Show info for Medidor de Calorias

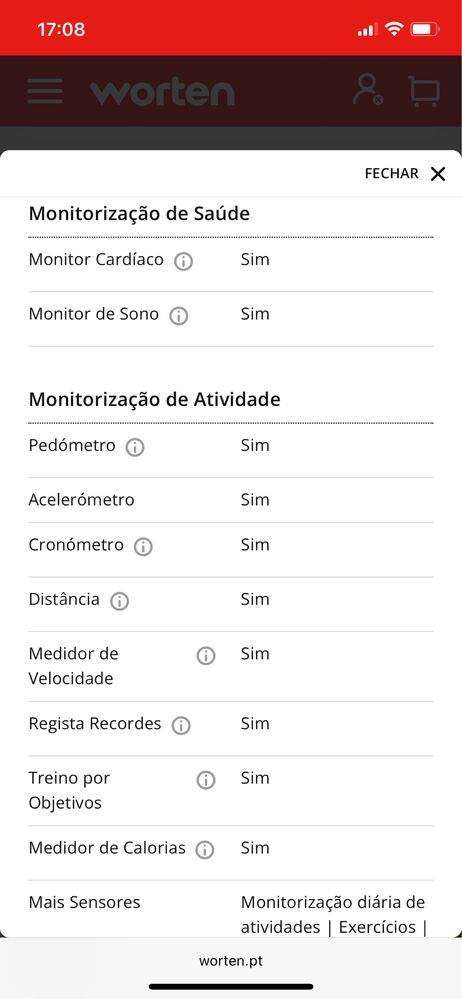pos(205,849)
